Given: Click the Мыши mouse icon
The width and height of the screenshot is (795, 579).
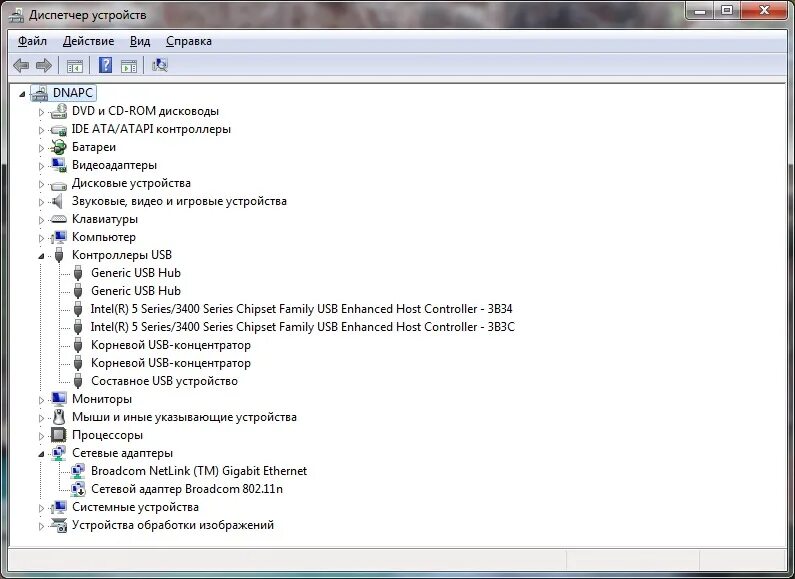Looking at the screenshot, I should point(59,417).
